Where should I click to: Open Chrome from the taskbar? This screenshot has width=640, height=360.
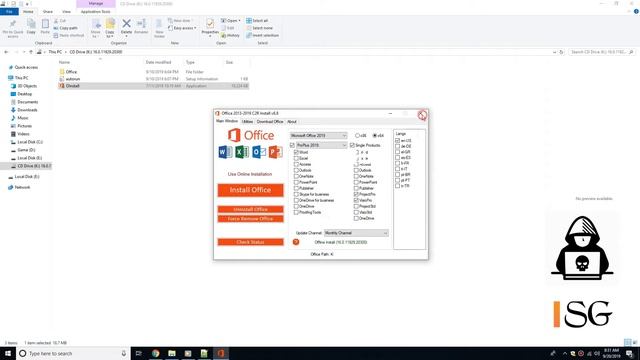pos(156,353)
